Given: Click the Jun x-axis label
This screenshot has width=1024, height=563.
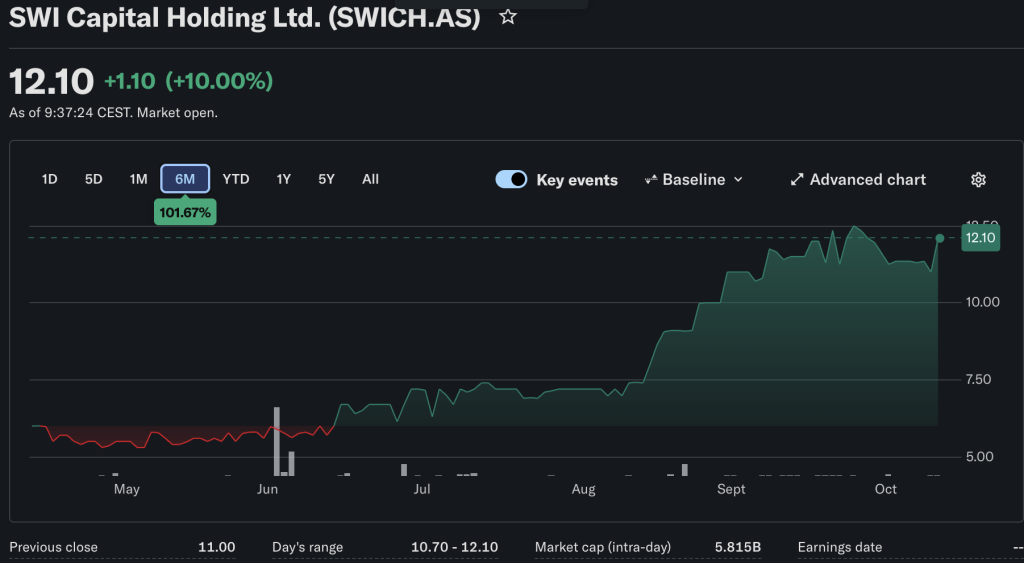Looking at the screenshot, I should click(x=268, y=489).
